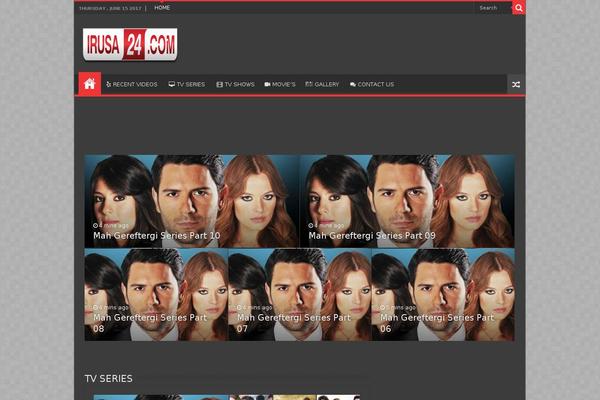Focus the Search input field
The height and width of the screenshot is (400, 600).
[493, 8]
